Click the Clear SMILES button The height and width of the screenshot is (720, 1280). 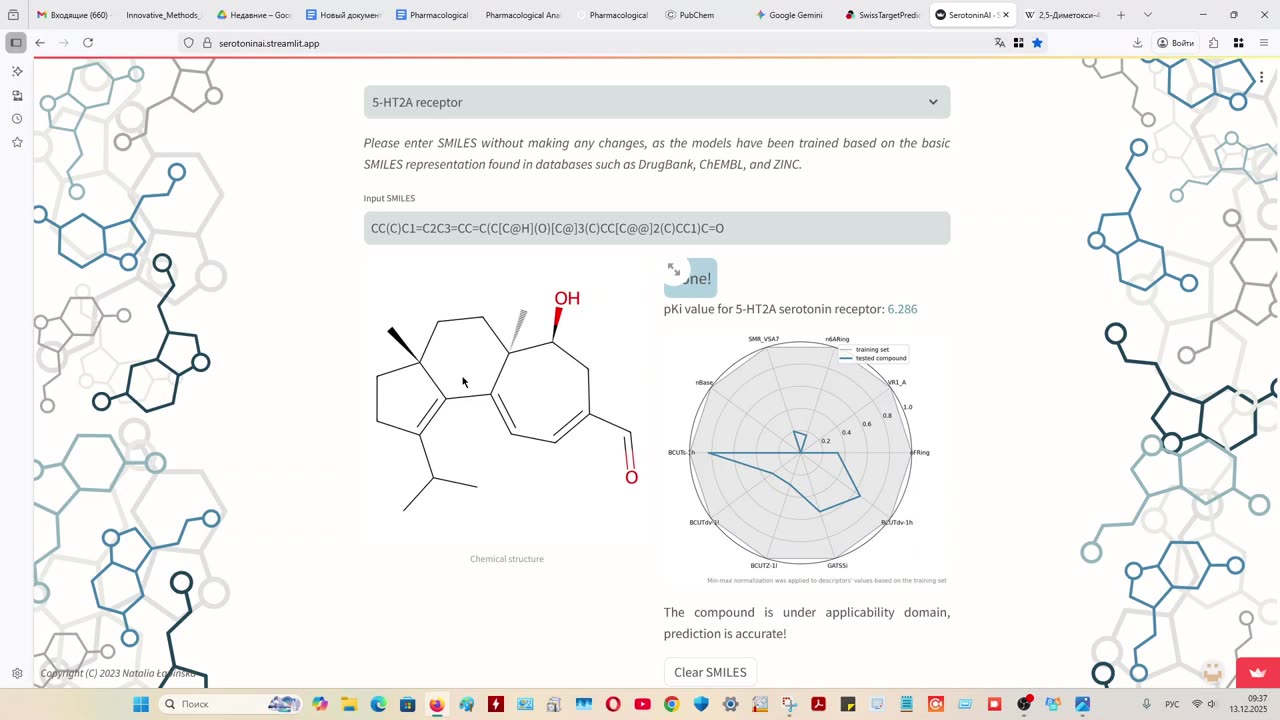[x=710, y=672]
